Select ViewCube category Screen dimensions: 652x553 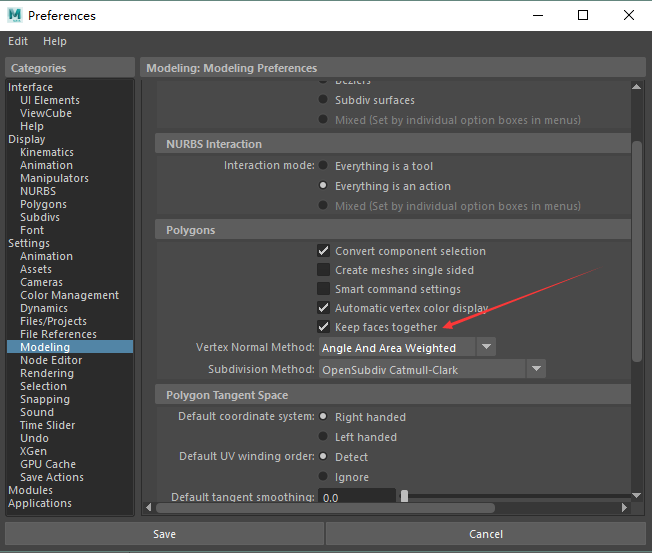[x=46, y=113]
